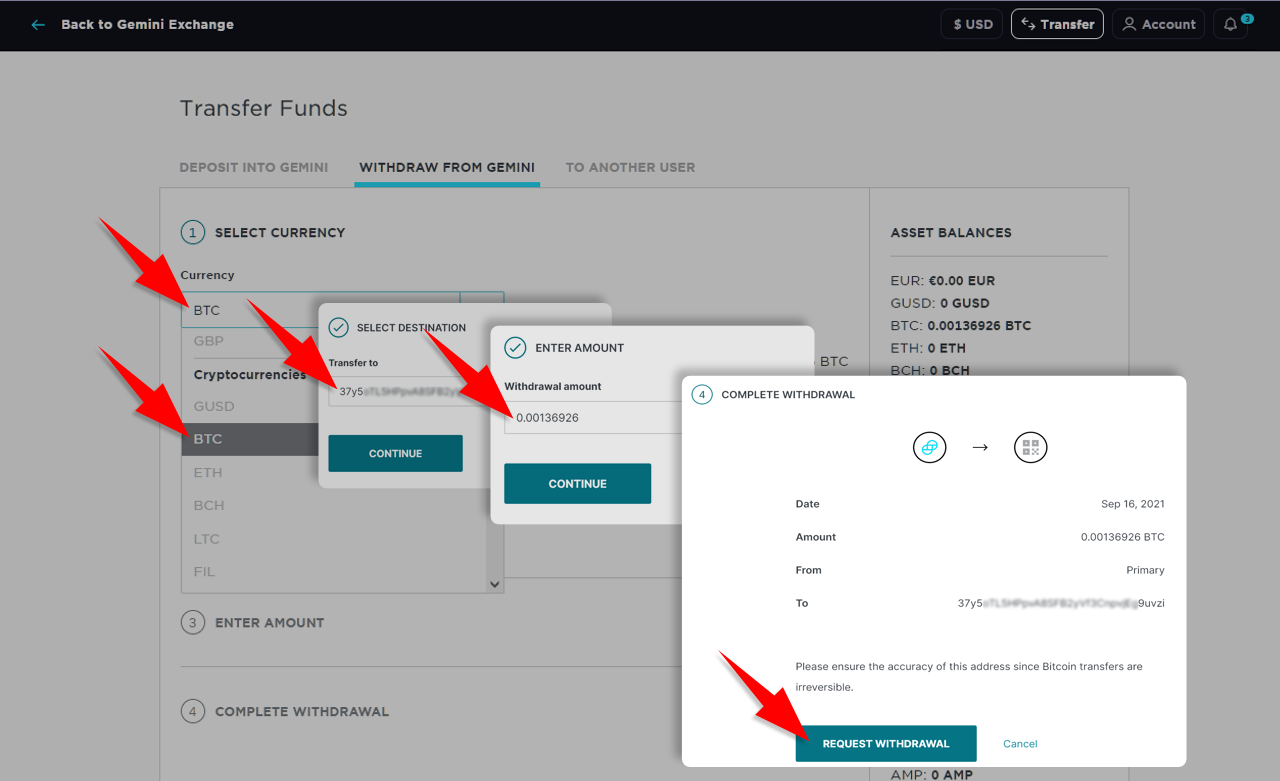
Task: Click the destination address next to To
Action: 1061,603
